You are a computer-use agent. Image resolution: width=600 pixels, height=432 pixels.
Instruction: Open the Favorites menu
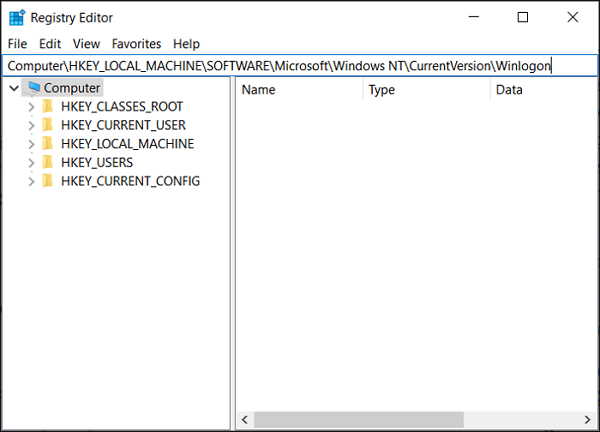[136, 44]
